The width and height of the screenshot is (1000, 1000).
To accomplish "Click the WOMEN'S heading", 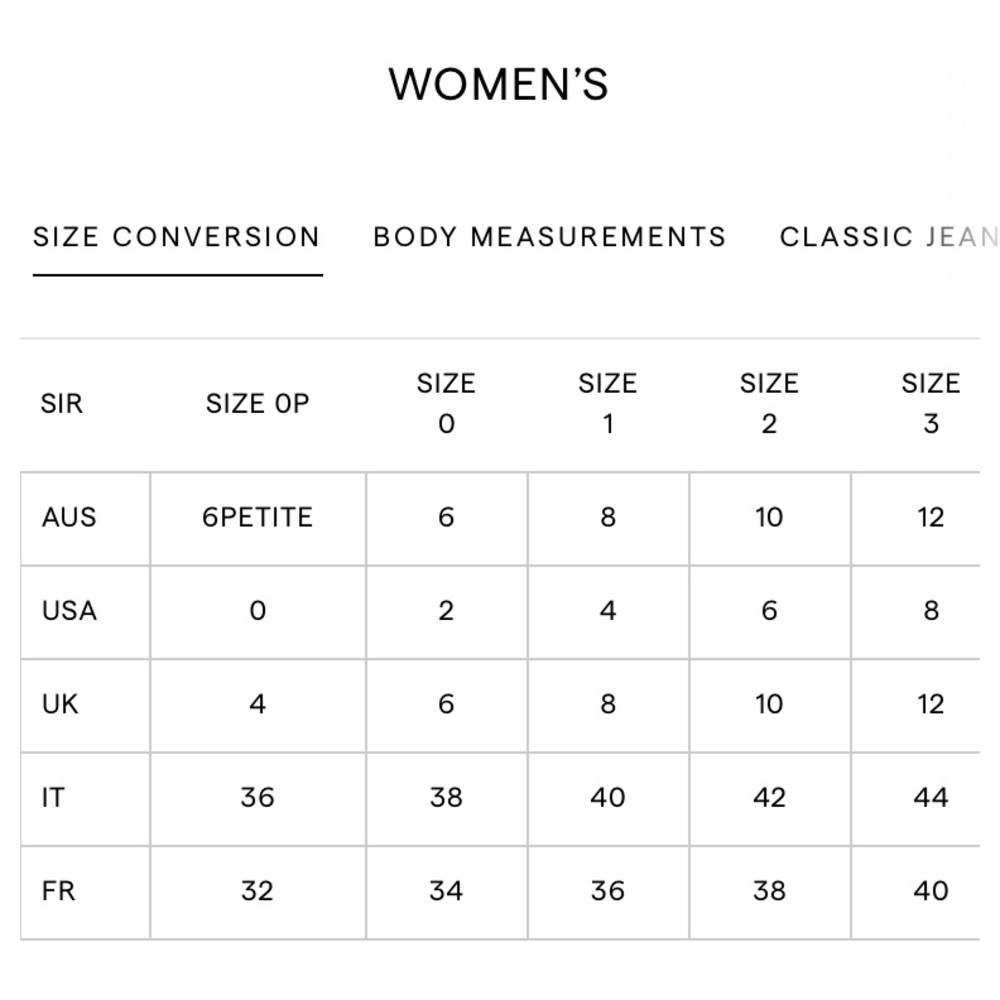I will click(x=499, y=84).
